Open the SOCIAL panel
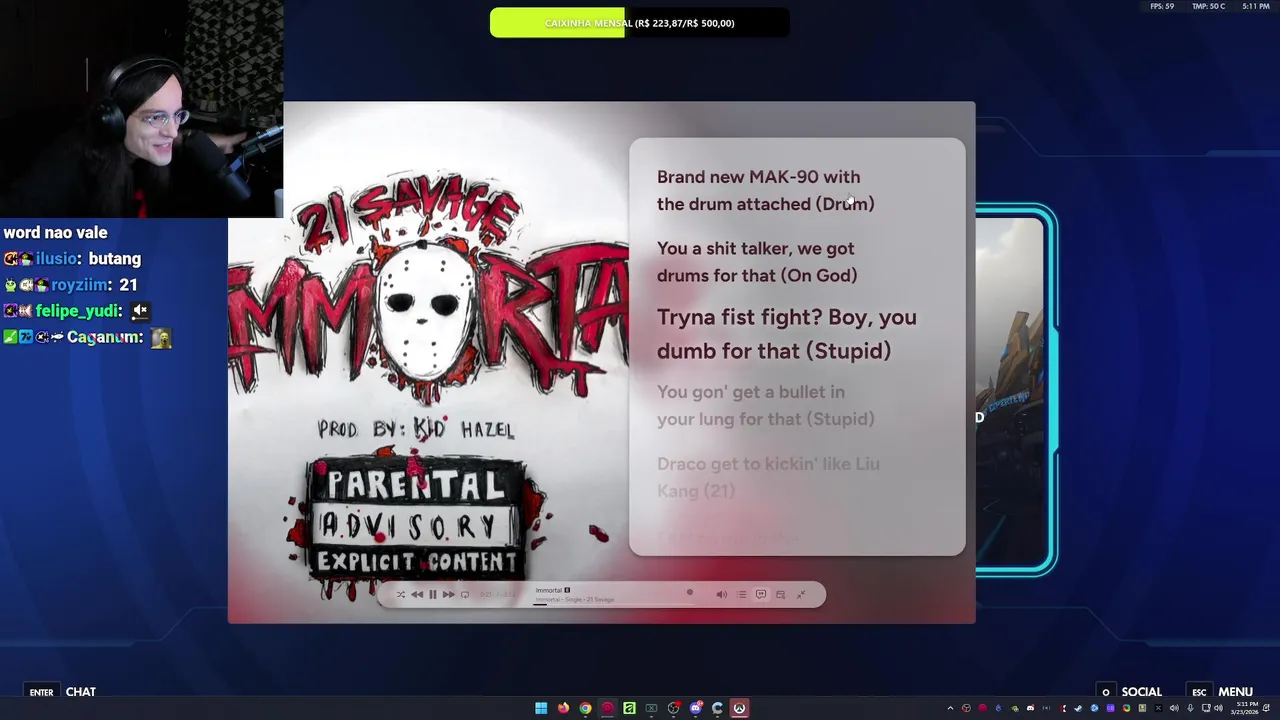1280x720 pixels. click(x=1141, y=692)
